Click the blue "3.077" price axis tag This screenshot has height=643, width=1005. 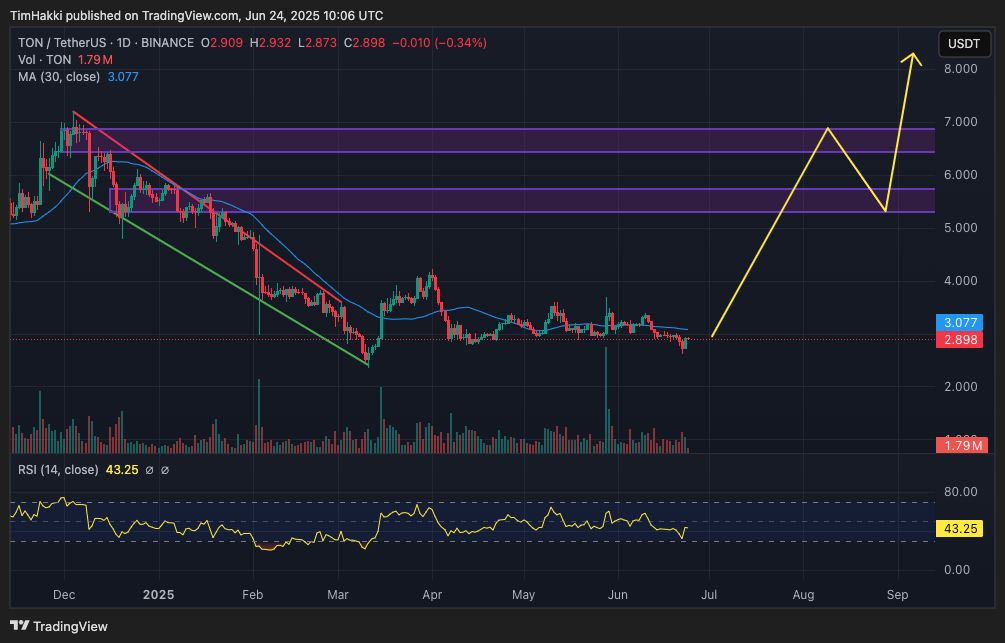tap(959, 322)
